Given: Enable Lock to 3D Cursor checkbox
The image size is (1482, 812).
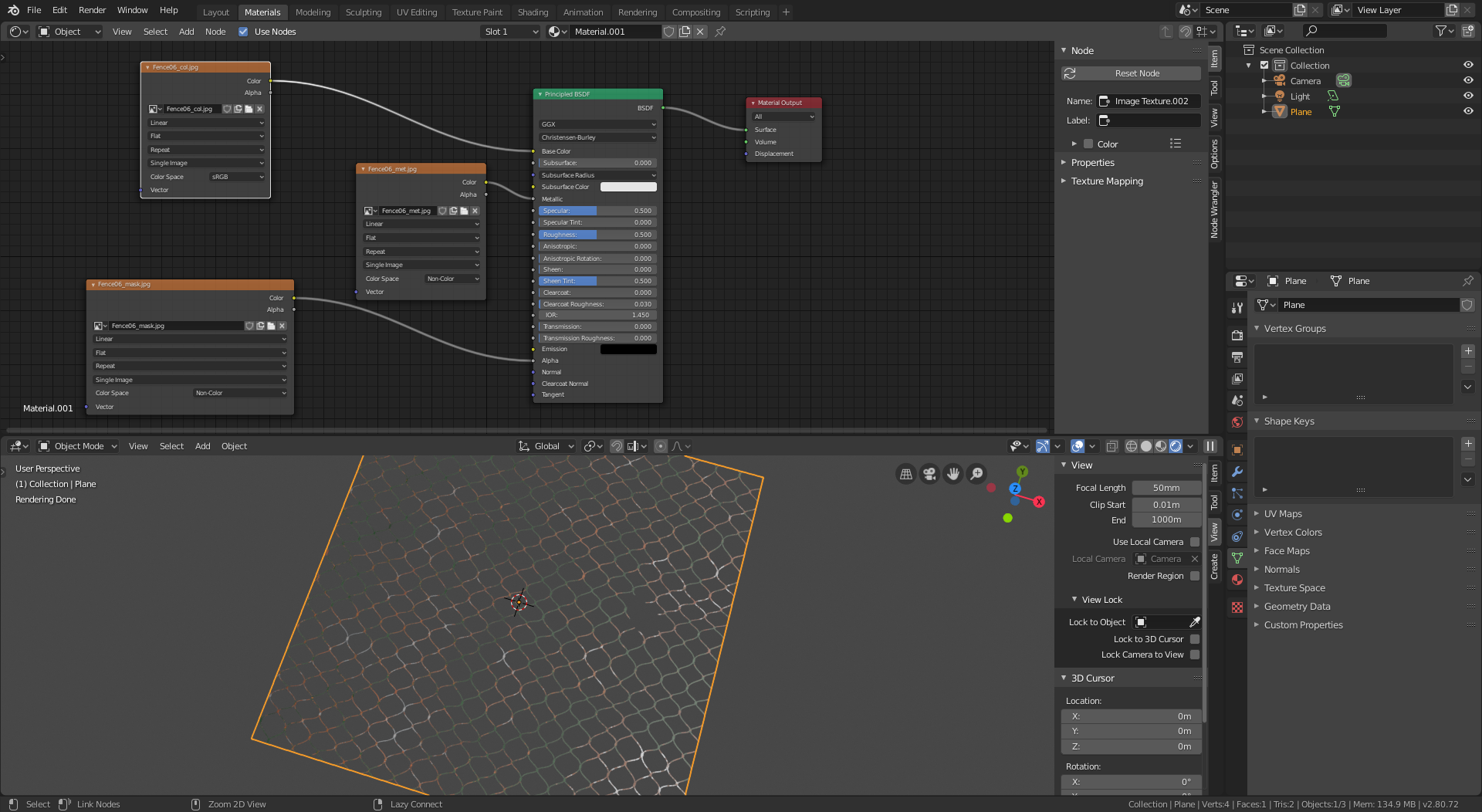Looking at the screenshot, I should point(1195,639).
